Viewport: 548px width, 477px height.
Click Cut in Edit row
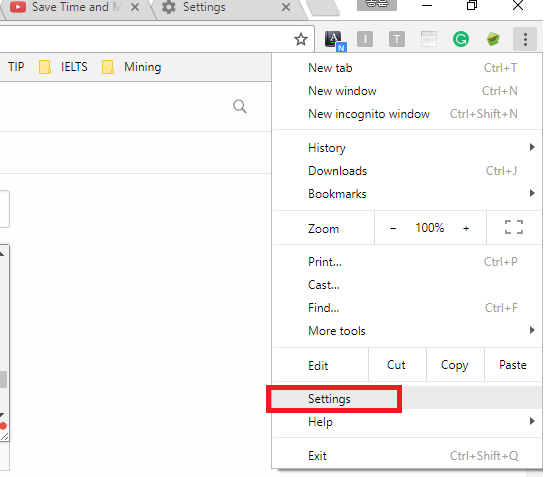point(397,365)
